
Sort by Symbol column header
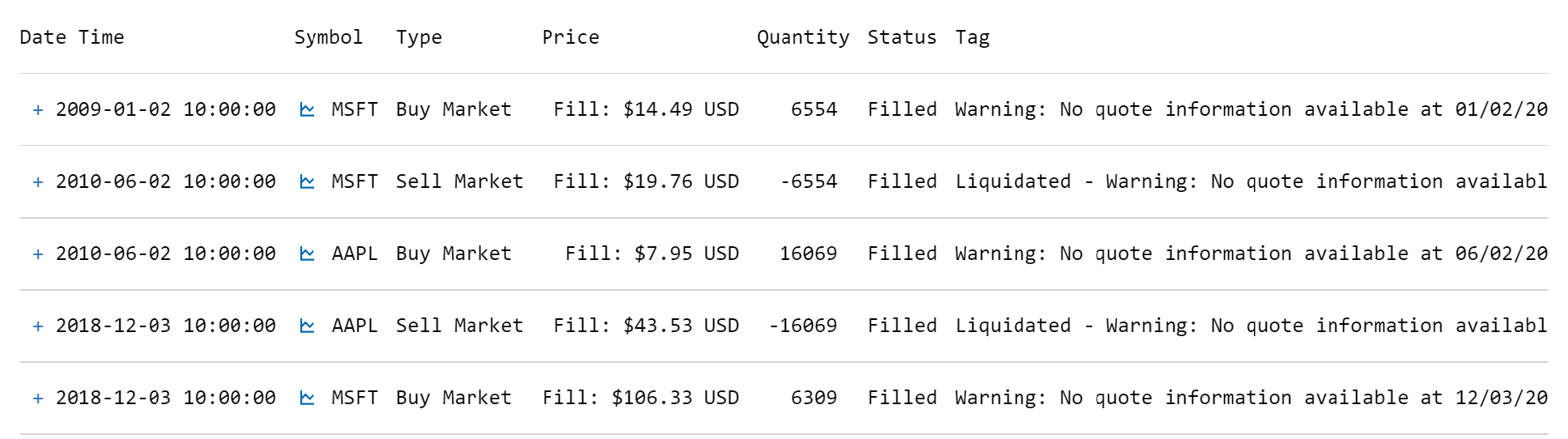pyautogui.click(x=329, y=37)
